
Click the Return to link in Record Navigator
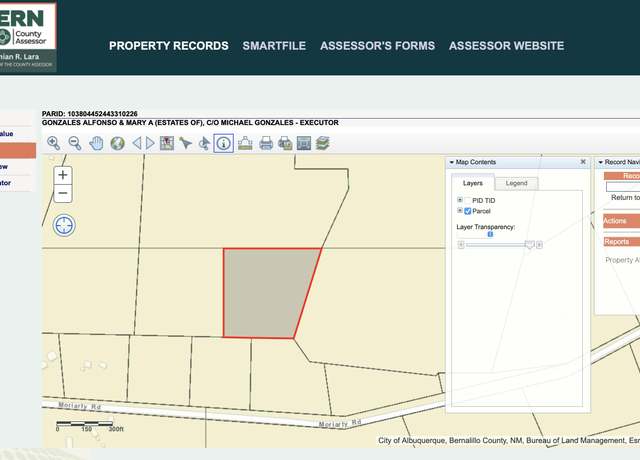[x=625, y=198]
